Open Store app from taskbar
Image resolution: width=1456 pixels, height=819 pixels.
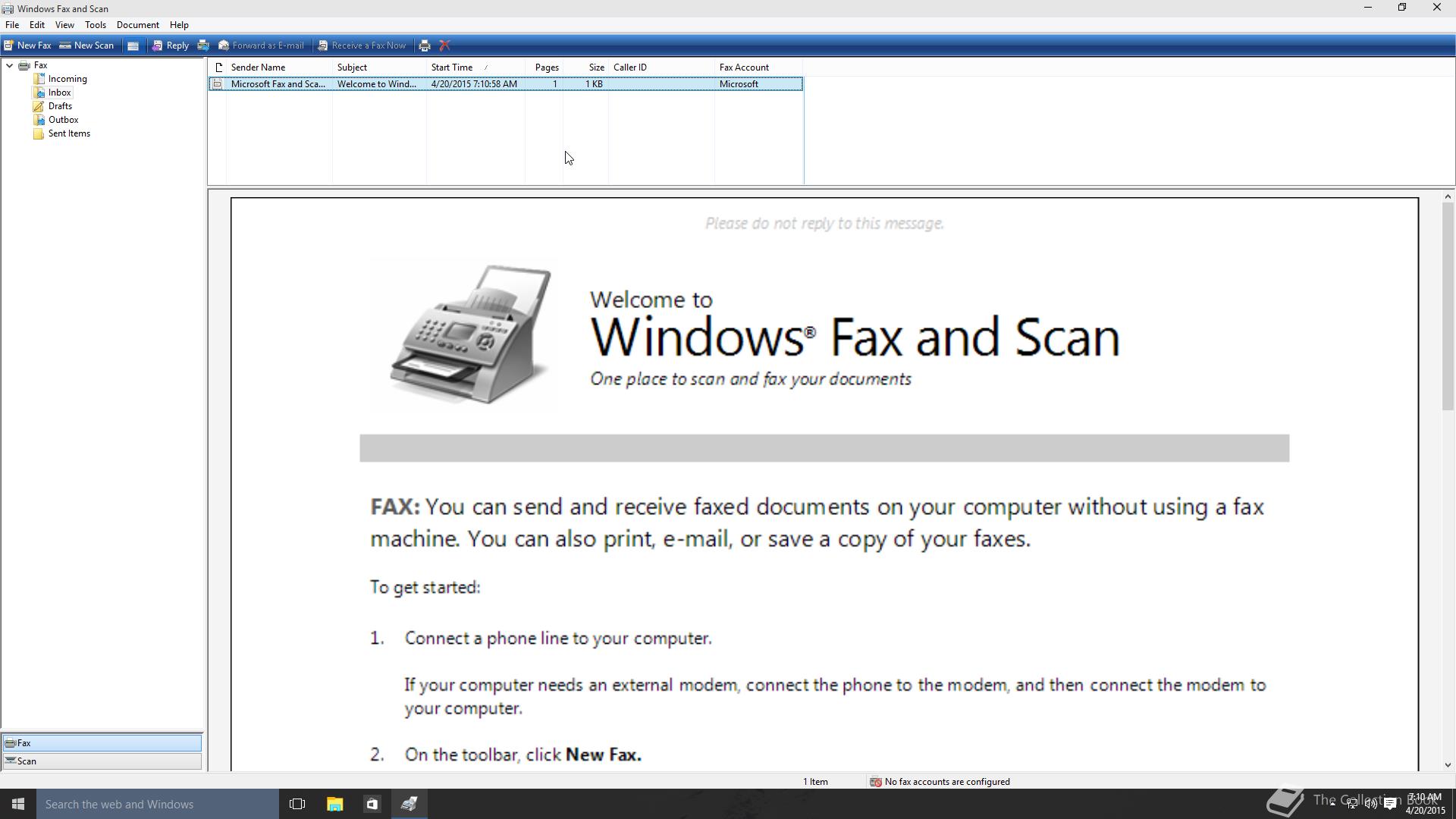pyautogui.click(x=372, y=804)
